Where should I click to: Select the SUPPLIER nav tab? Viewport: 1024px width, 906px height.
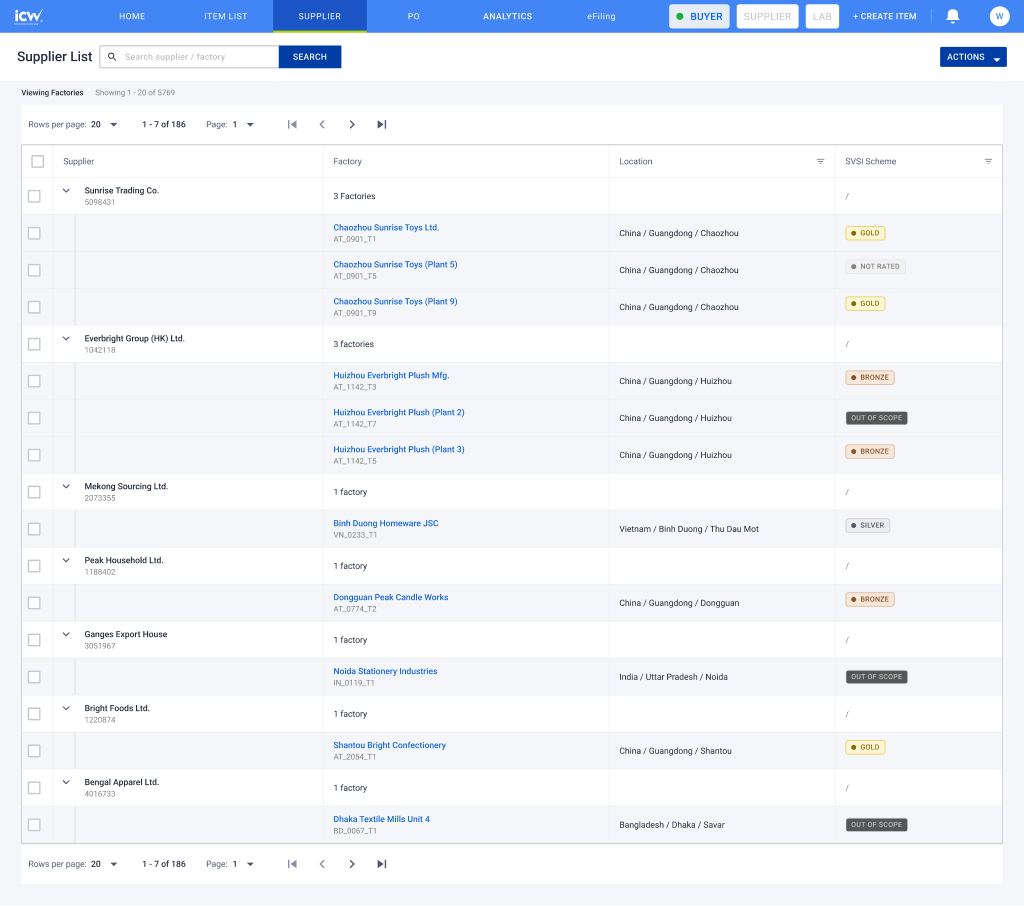pyautogui.click(x=319, y=16)
